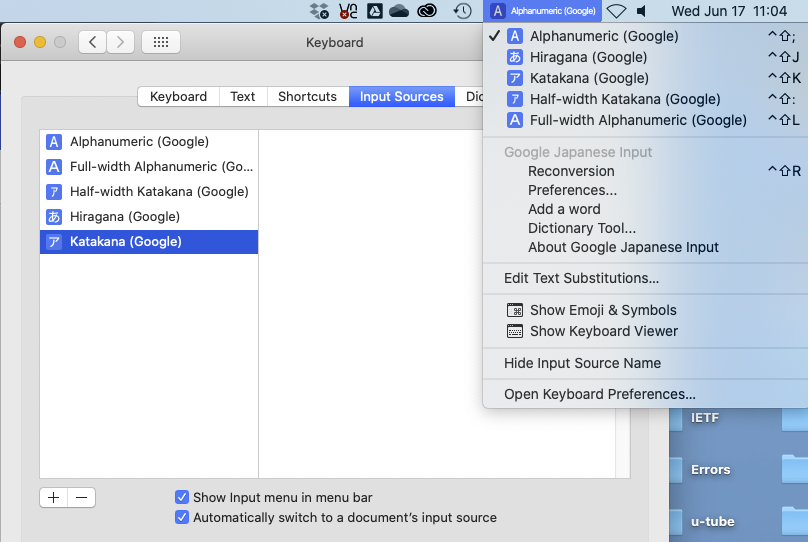Open Time Machine menu bar icon
808x542 pixels.
point(462,11)
